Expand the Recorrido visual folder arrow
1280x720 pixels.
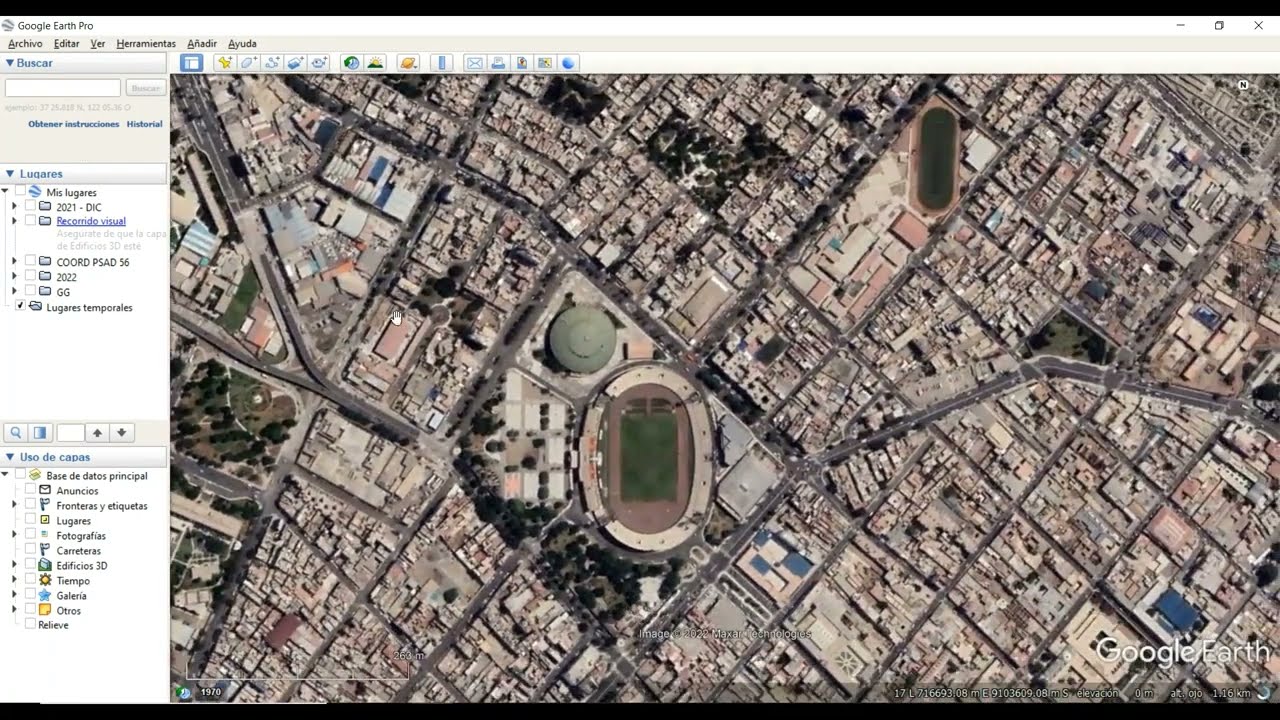click(14, 221)
